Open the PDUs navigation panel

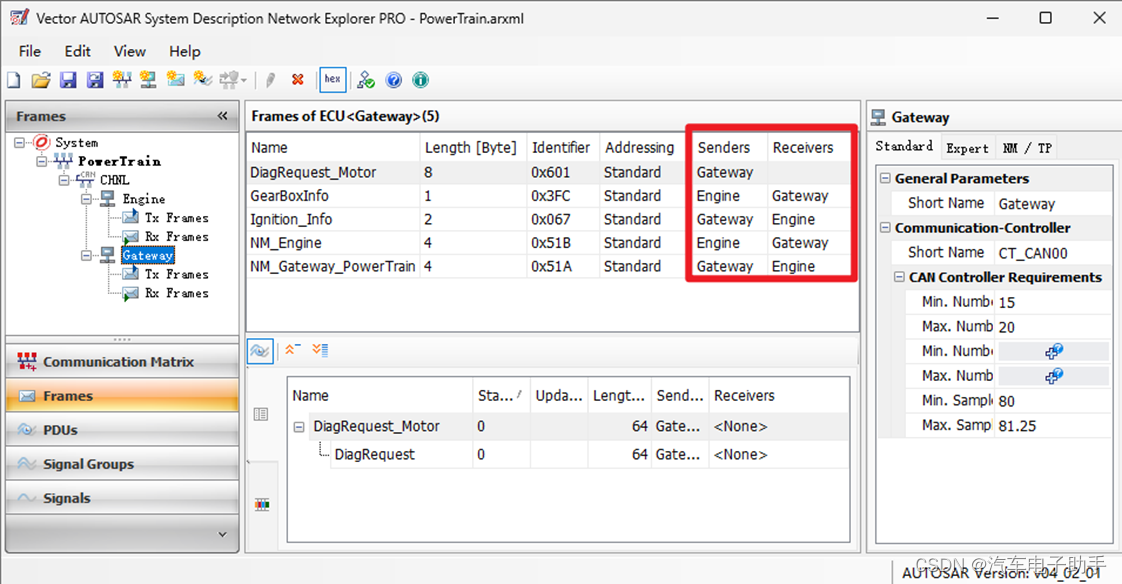tap(122, 430)
